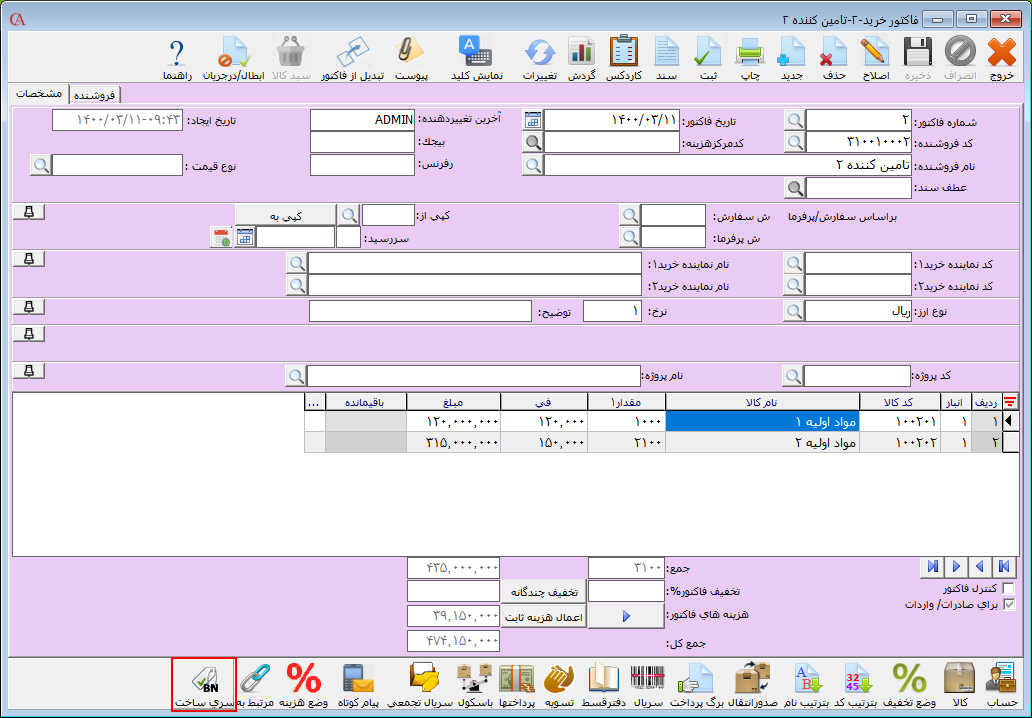This screenshot has height=718, width=1032.
Task: Open the سریال barcode icon
Action: coord(650,684)
